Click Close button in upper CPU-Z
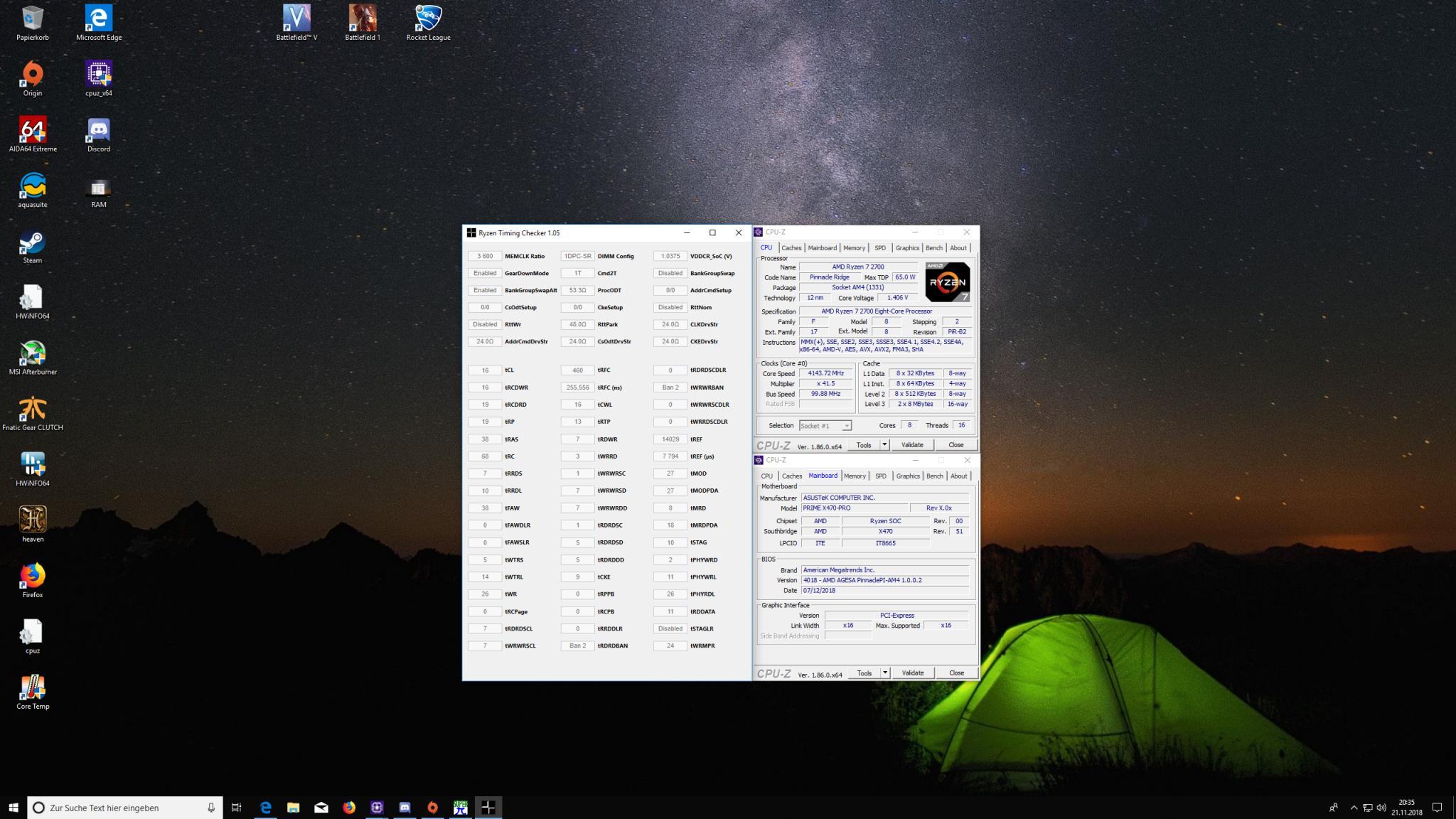1456x819 pixels. point(956,445)
